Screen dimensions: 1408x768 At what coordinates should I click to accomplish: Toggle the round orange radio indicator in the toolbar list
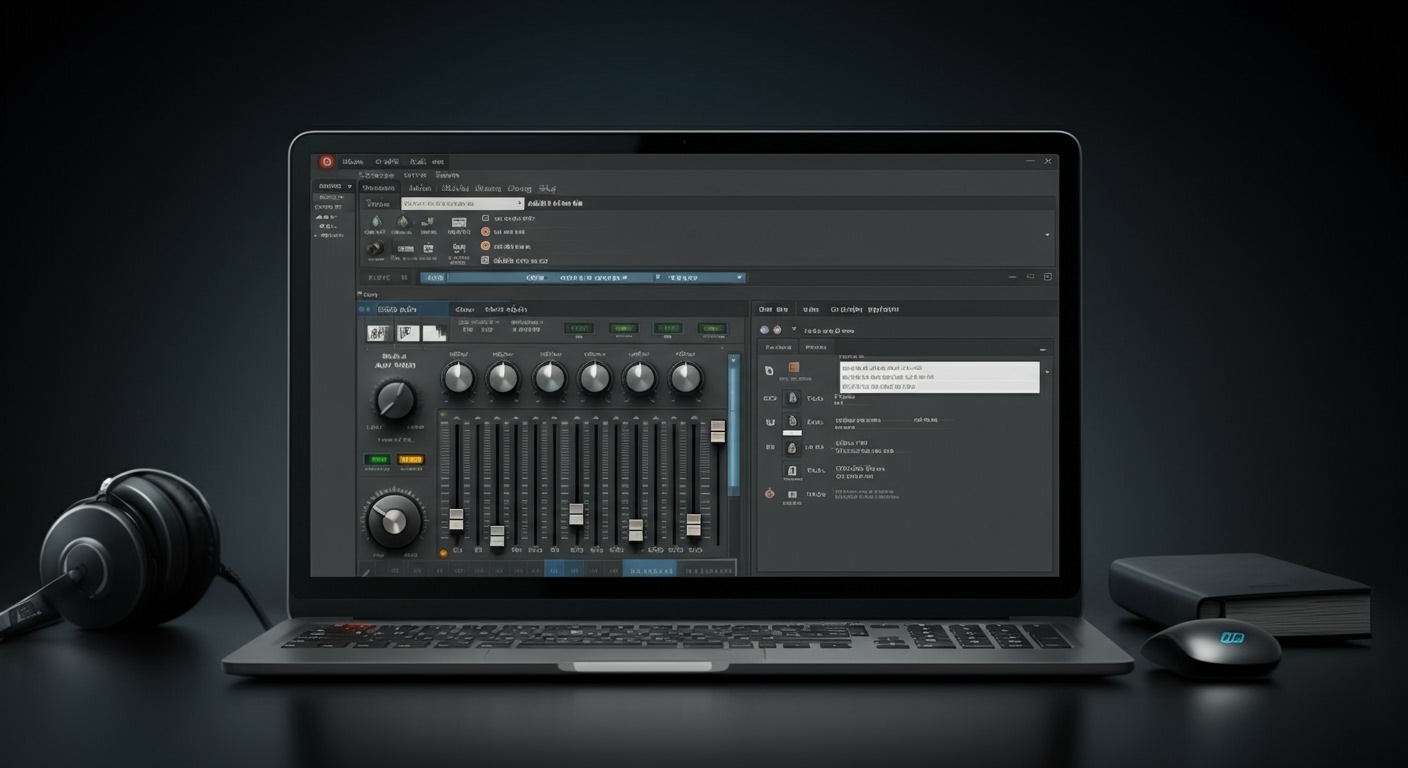click(x=485, y=232)
